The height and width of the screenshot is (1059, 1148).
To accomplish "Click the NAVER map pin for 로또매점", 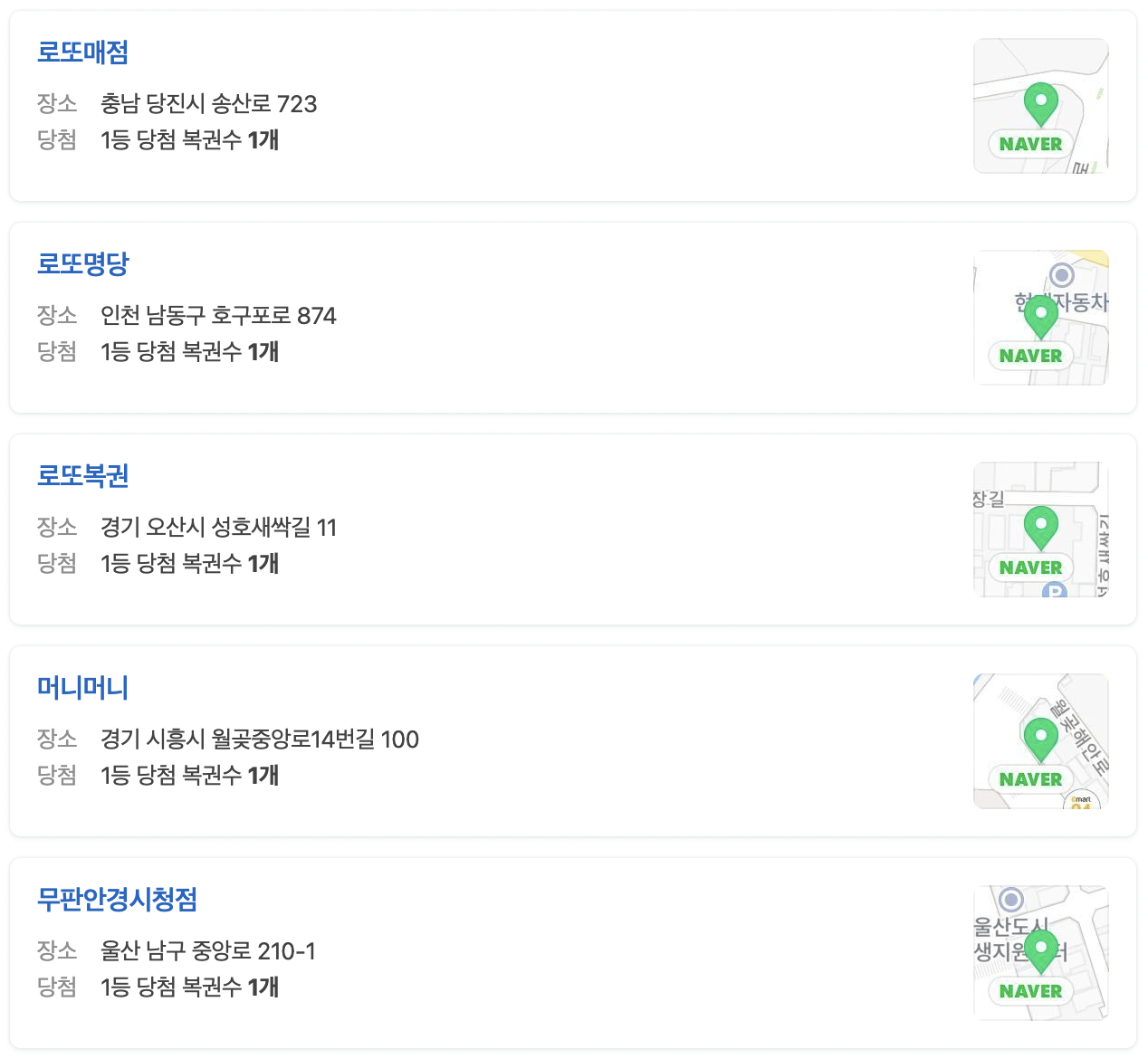I will 1040,100.
